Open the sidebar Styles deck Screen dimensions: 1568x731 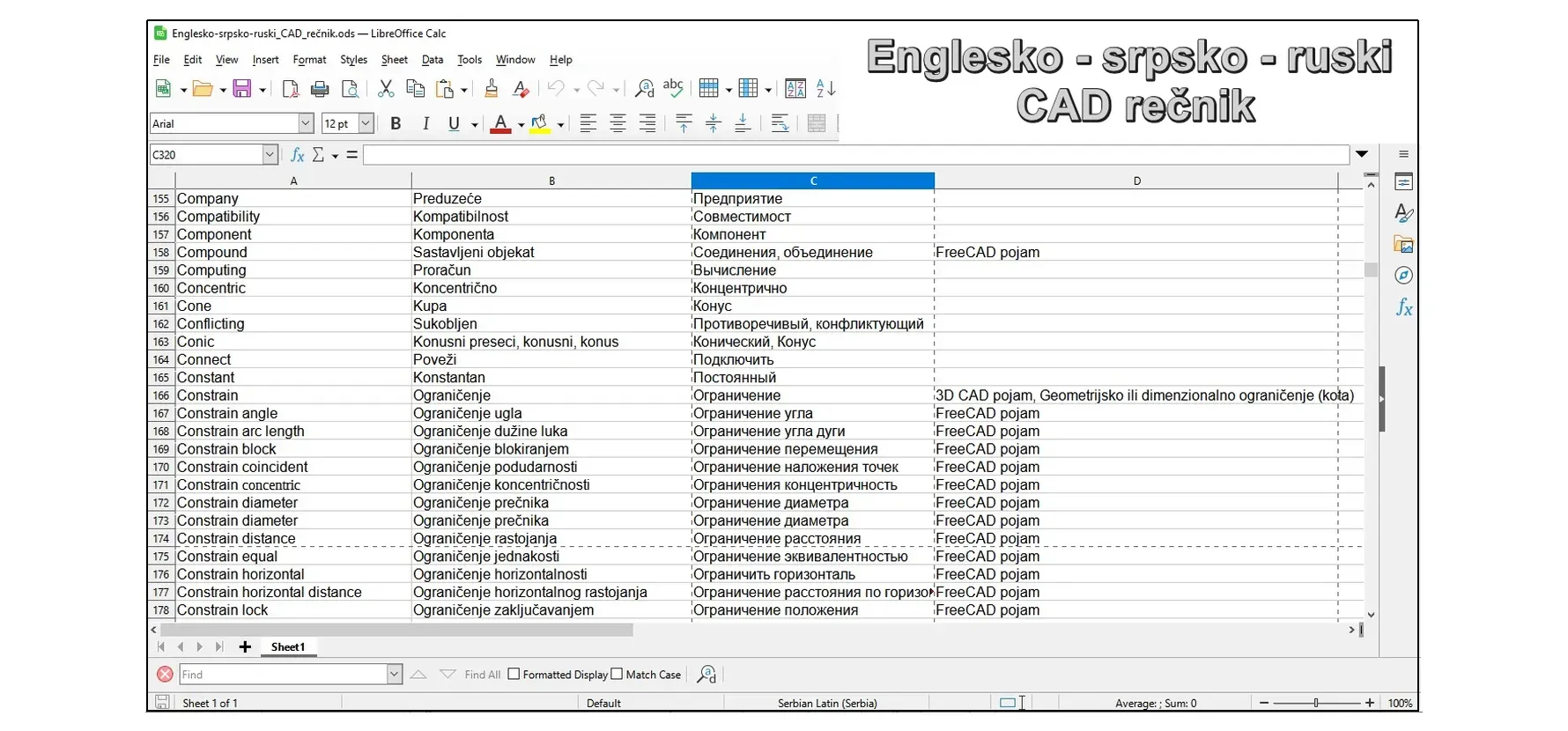pyautogui.click(x=1403, y=213)
